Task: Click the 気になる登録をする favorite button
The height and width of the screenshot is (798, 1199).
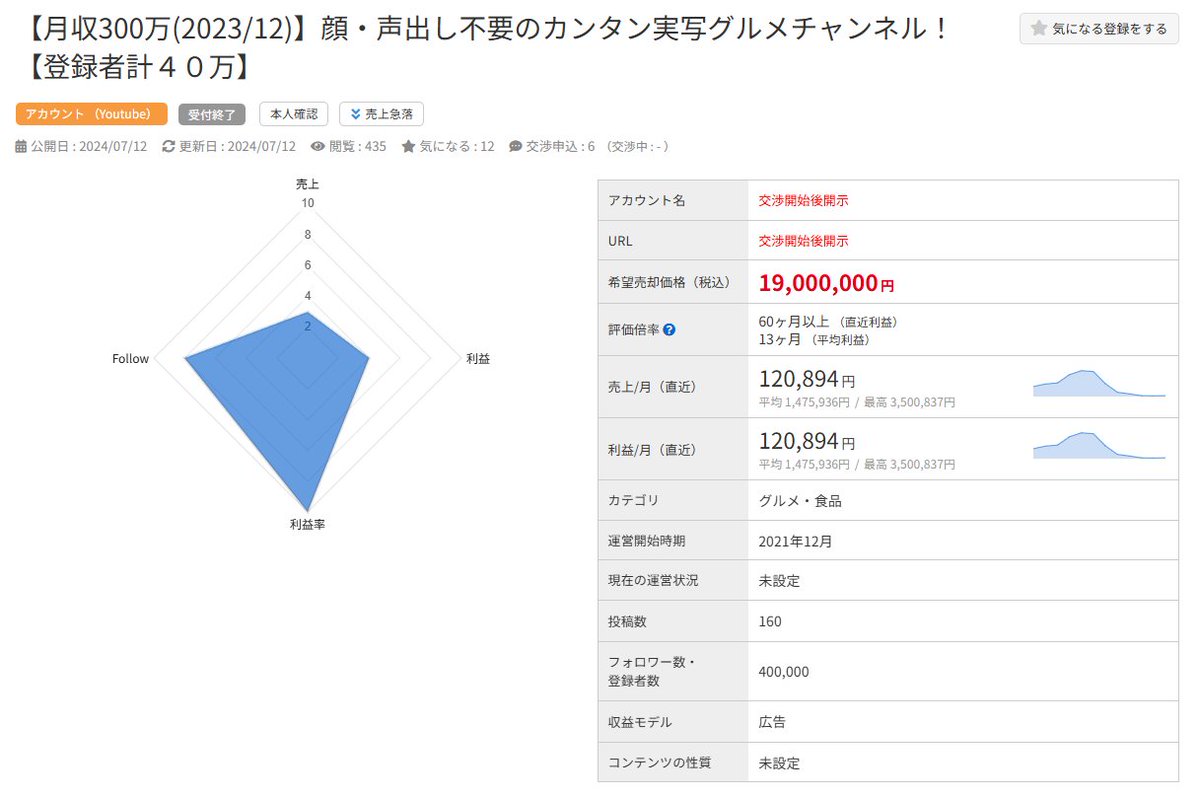Action: [1098, 28]
